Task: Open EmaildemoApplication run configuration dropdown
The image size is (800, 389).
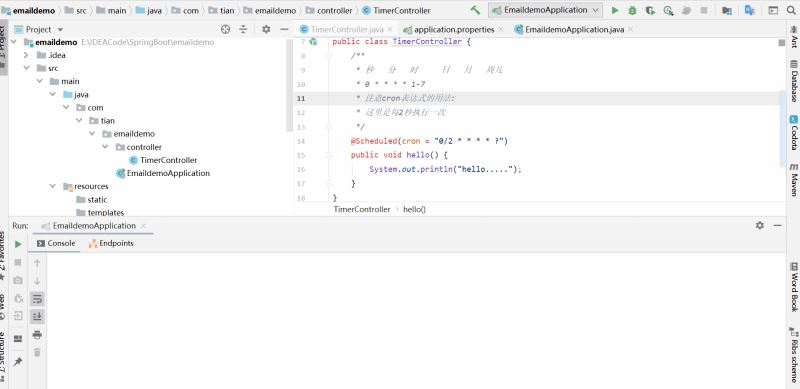Action: coord(545,10)
